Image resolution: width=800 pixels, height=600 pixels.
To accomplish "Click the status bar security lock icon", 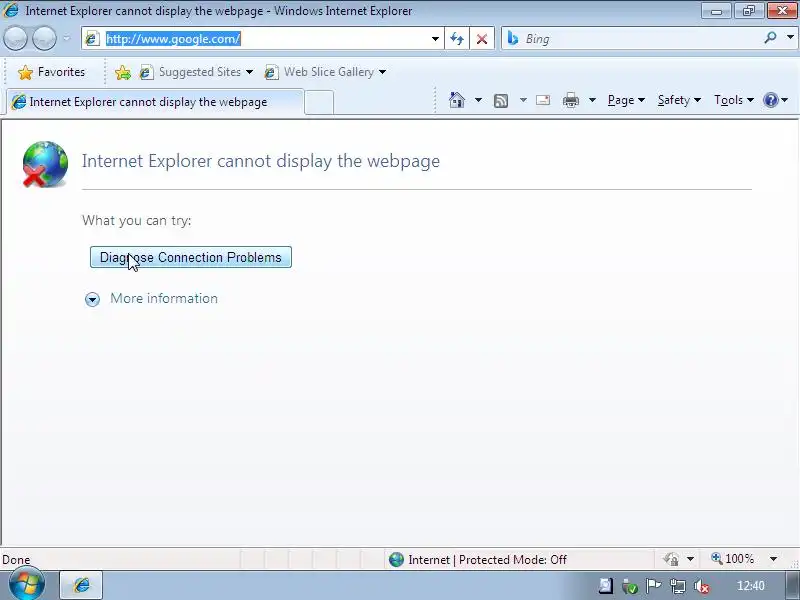I will pyautogui.click(x=671, y=559).
